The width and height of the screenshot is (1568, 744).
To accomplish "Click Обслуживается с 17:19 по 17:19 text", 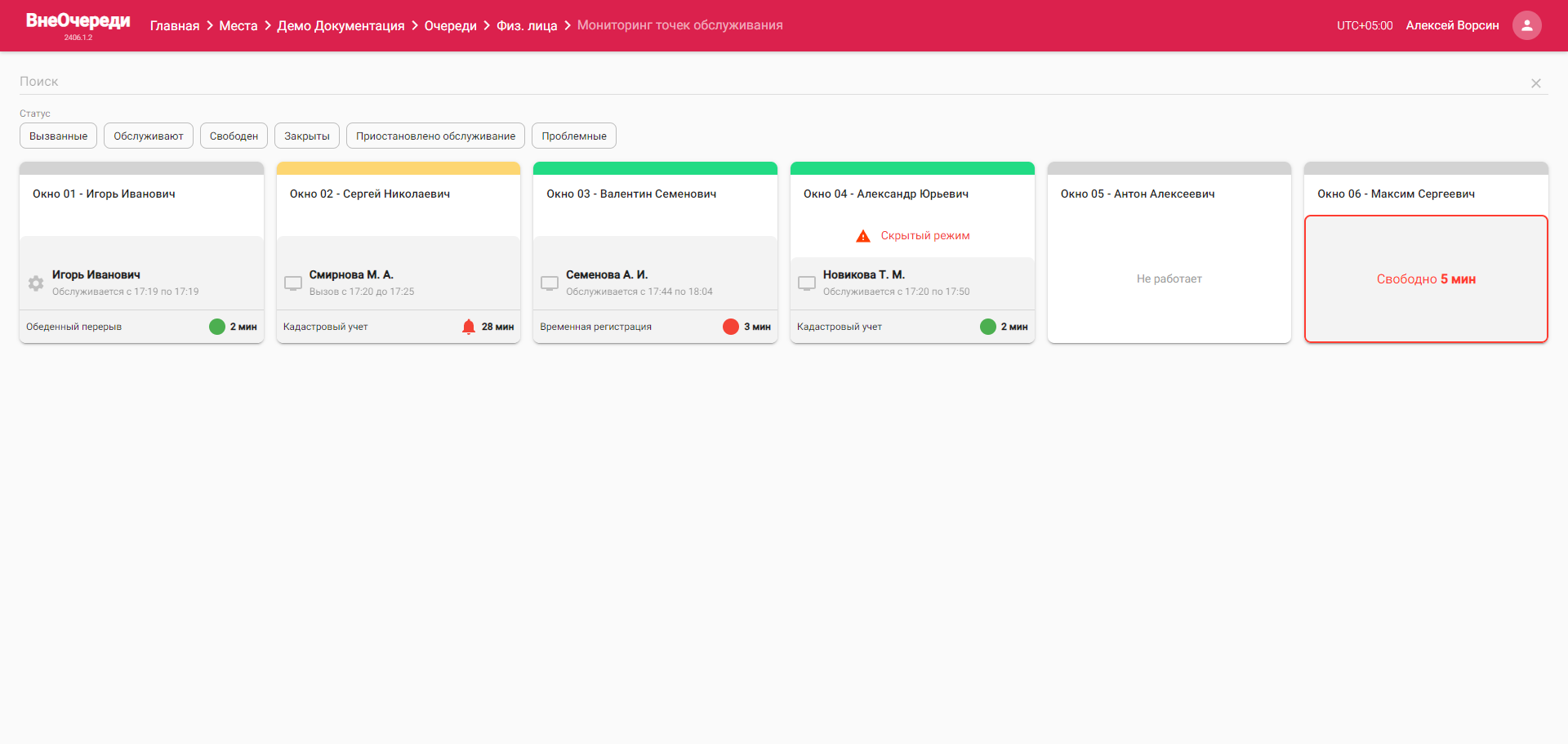I will (x=126, y=292).
